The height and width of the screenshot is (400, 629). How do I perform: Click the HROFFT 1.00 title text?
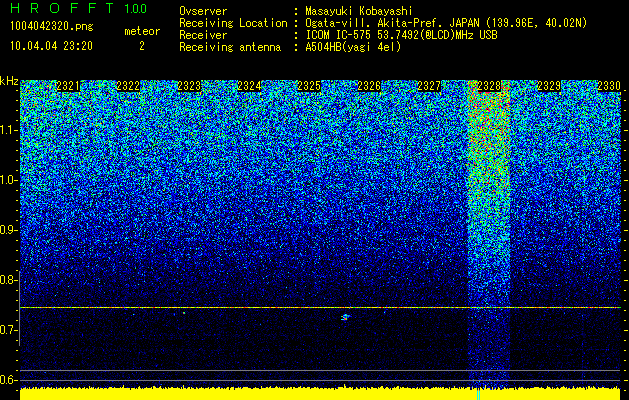[x=78, y=8]
